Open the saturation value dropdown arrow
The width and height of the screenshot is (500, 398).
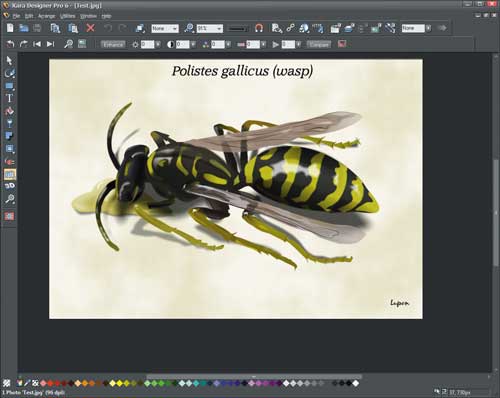tap(228, 44)
